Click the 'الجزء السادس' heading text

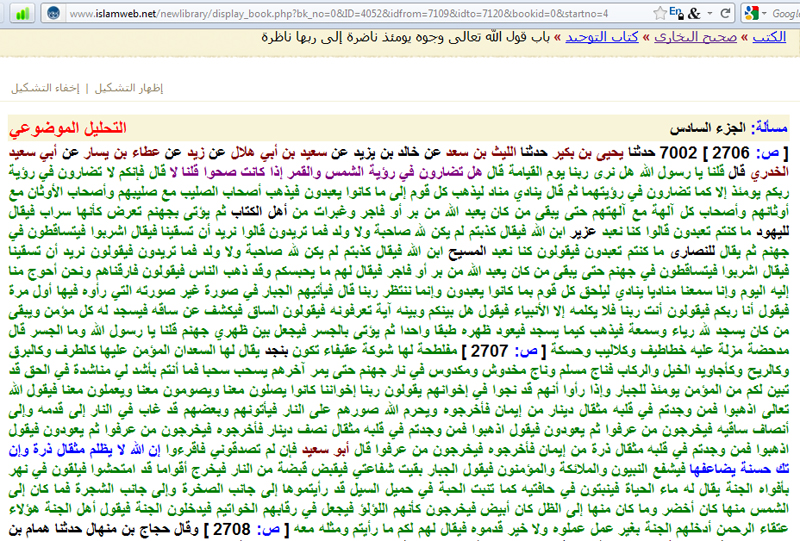[708, 128]
